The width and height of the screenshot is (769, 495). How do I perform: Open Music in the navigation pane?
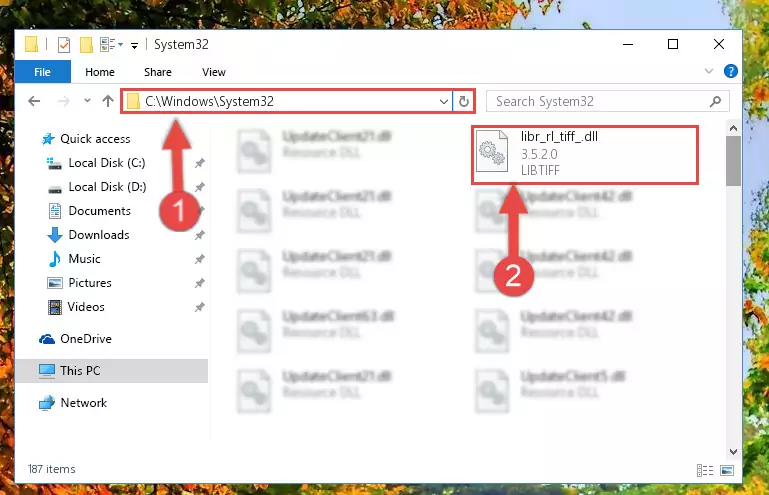click(84, 259)
